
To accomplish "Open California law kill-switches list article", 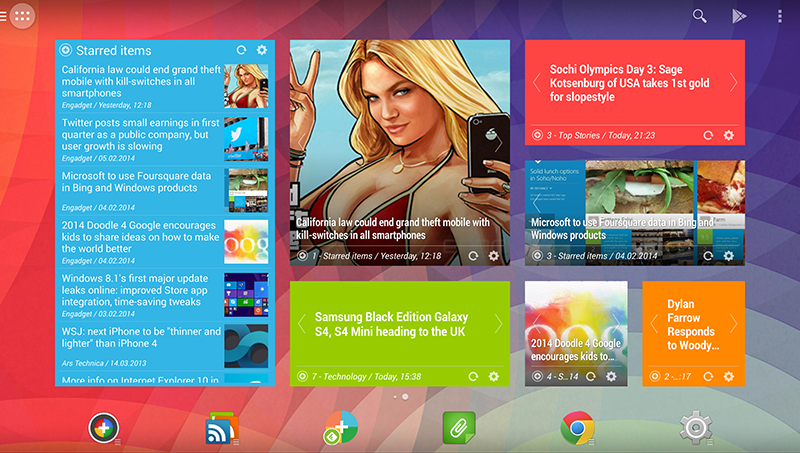I will pyautogui.click(x=165, y=87).
